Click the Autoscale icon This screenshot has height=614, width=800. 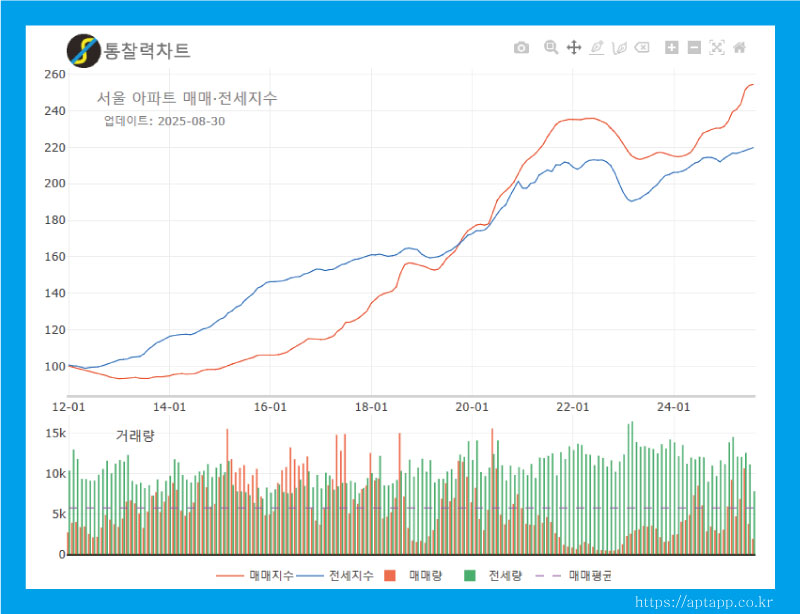[716, 48]
